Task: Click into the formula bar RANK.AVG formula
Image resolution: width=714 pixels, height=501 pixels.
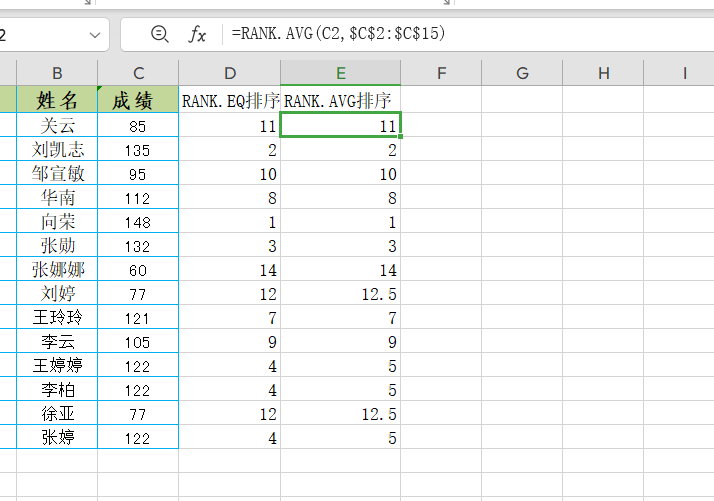Action: click(x=338, y=33)
